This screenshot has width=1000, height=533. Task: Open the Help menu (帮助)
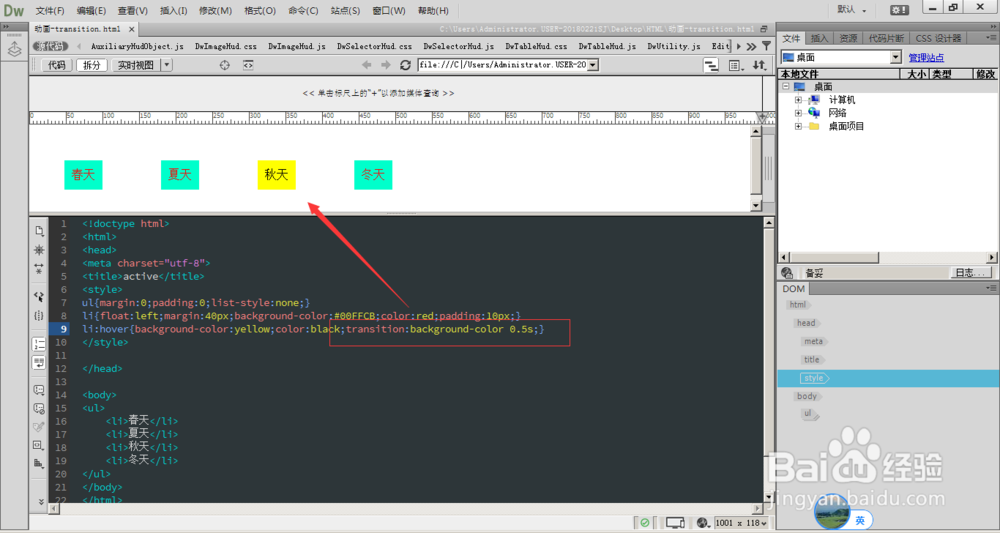pyautogui.click(x=433, y=11)
